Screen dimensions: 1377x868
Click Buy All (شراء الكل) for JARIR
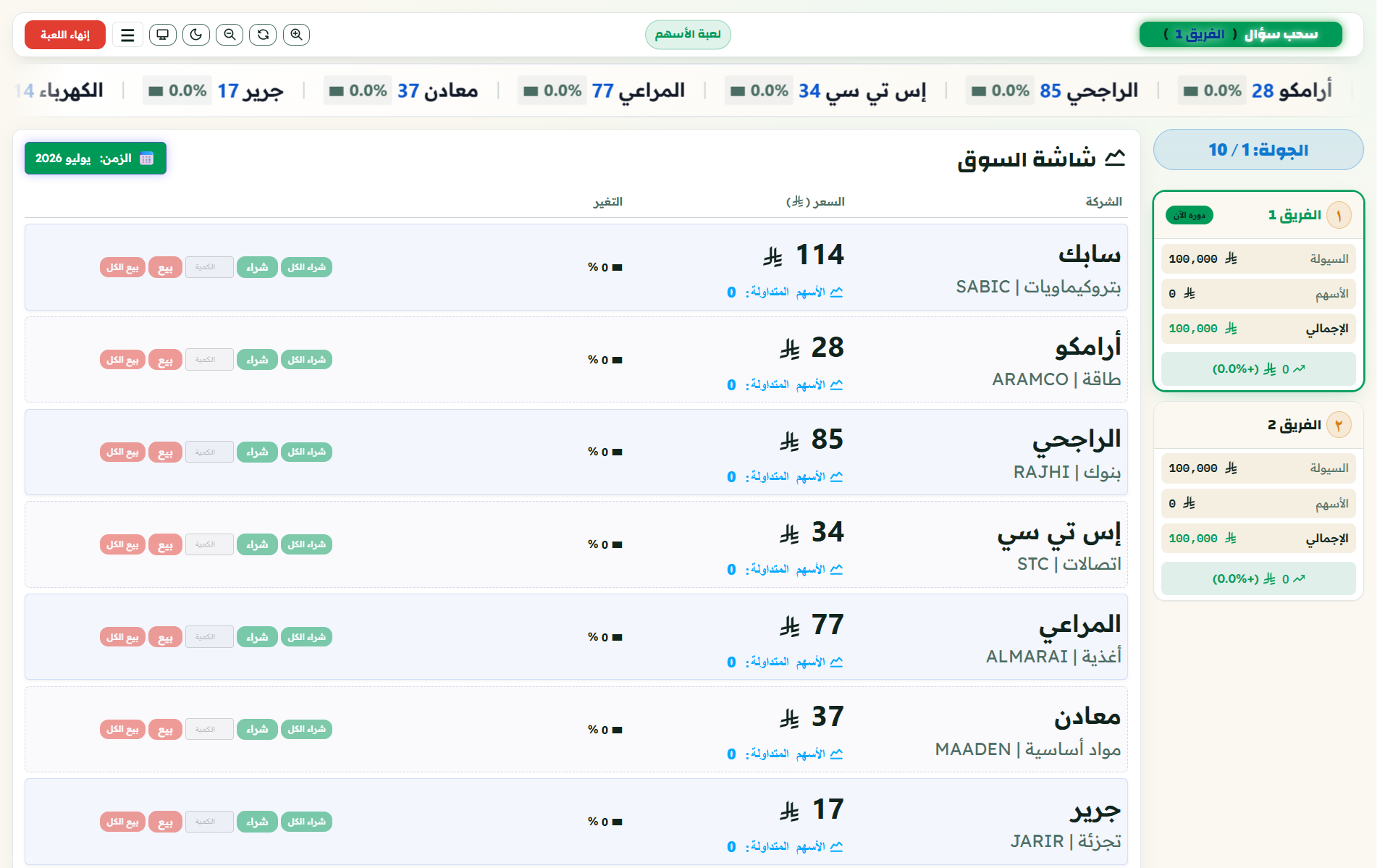[306, 822]
